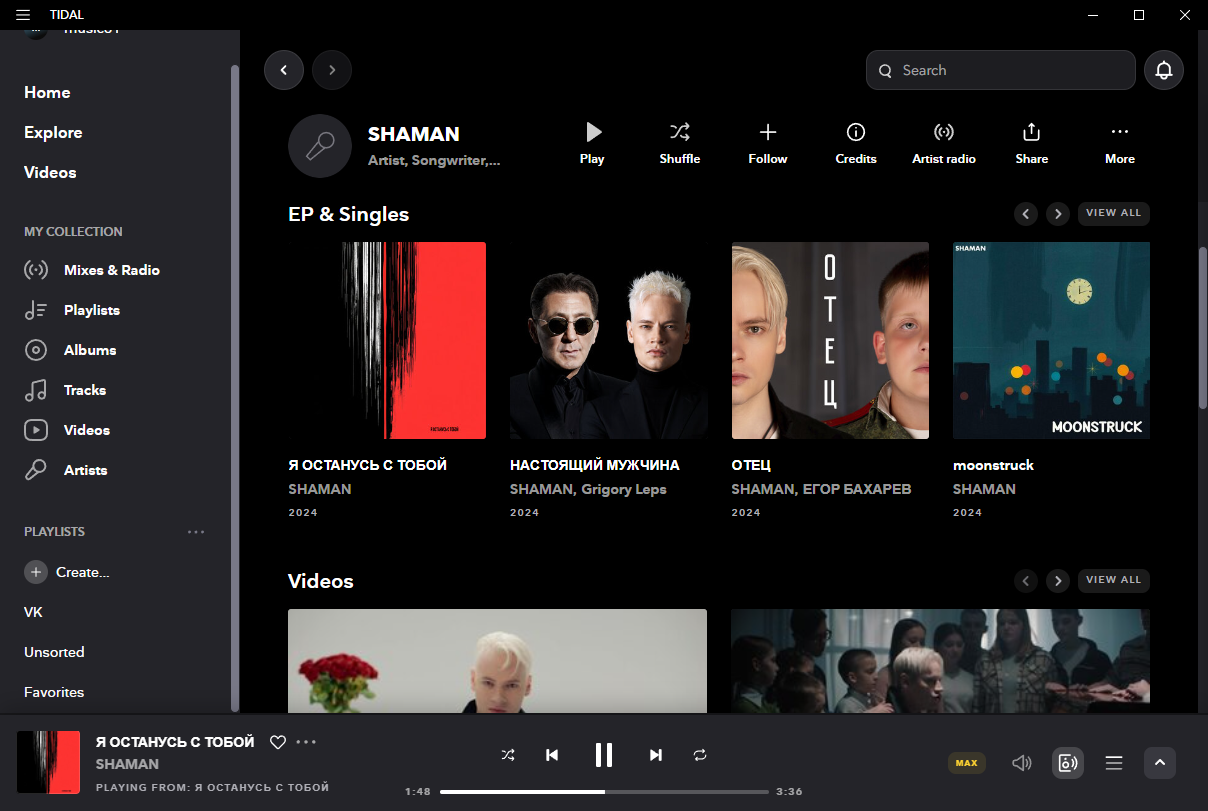
Task: Click the SHAMAN artist avatar microphone image
Action: [x=320, y=146]
